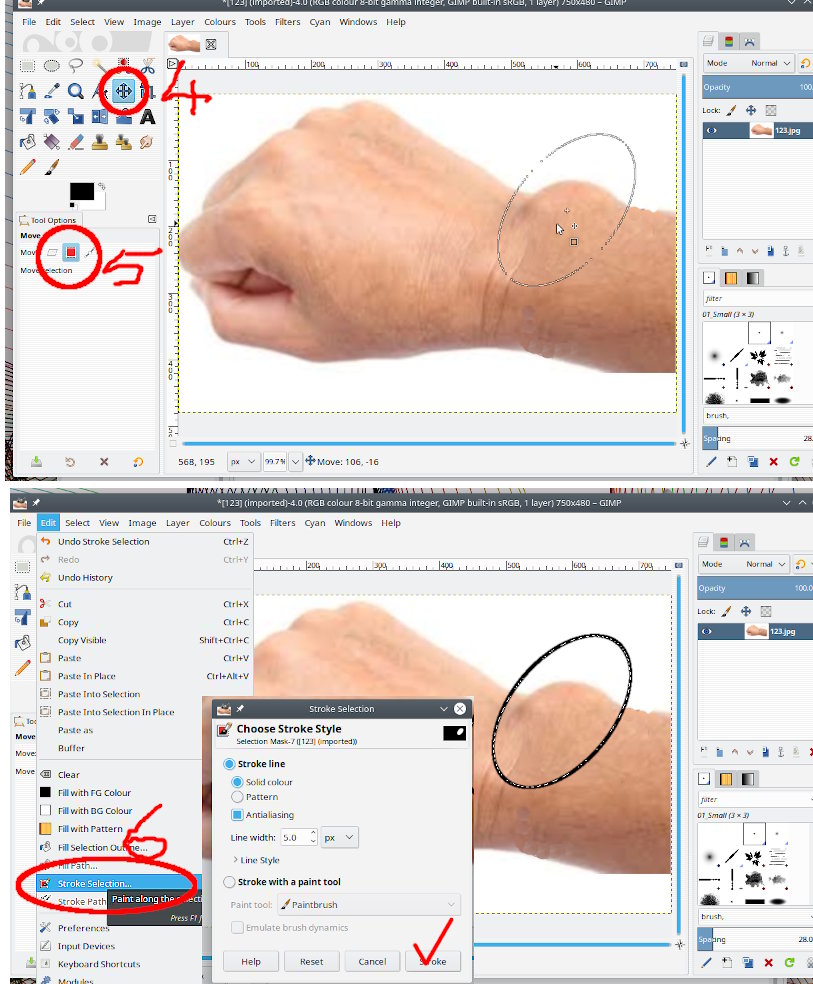813x984 pixels.
Task: Open Line width px unit dropdown
Action: 339,838
